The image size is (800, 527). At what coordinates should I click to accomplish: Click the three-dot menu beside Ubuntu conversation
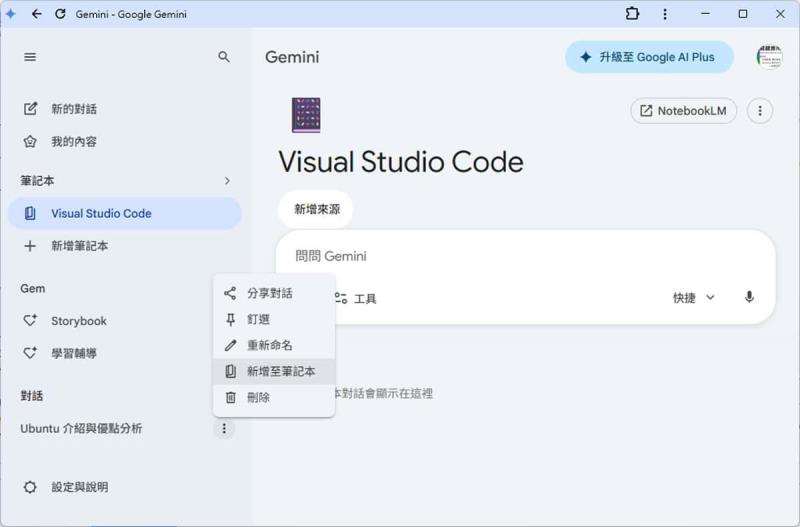click(x=223, y=429)
